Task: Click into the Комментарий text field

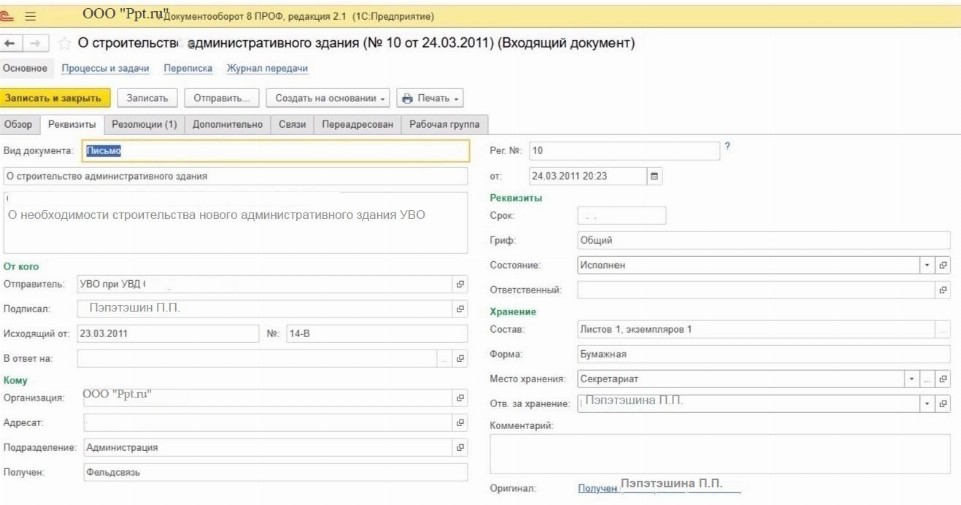Action: tap(719, 453)
